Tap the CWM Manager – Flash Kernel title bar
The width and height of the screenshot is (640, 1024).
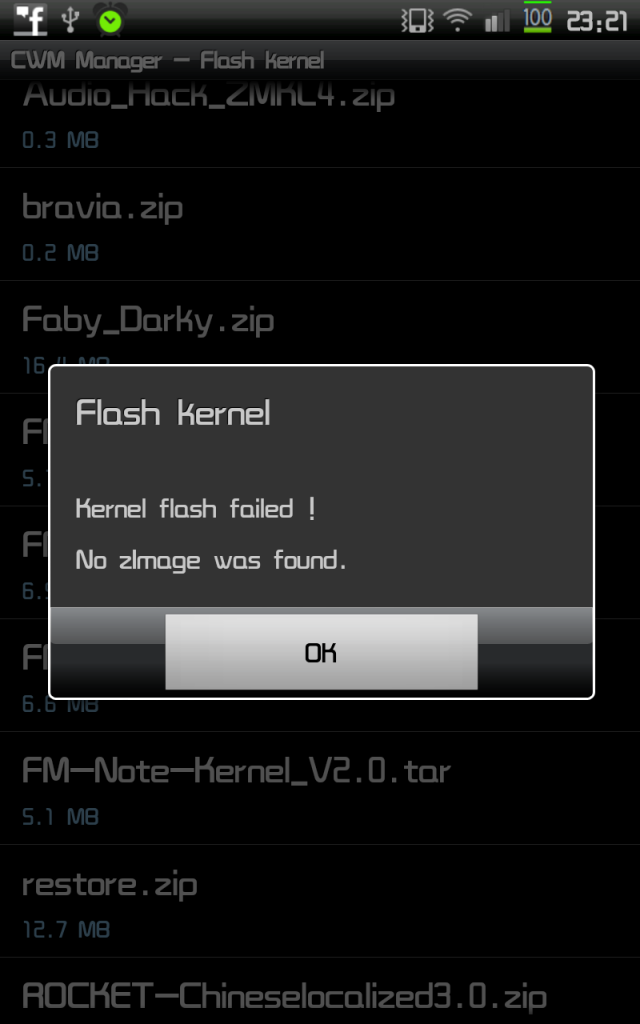pyautogui.click(x=320, y=61)
